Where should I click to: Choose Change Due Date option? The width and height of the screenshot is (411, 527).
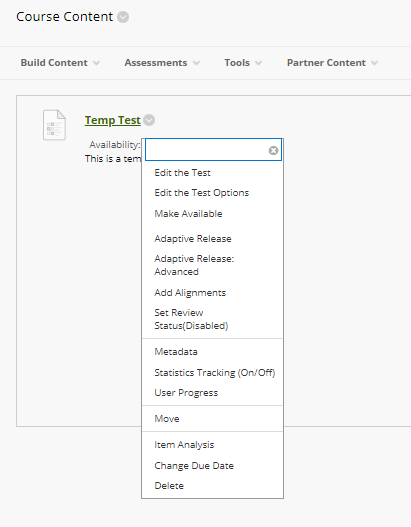point(194,465)
